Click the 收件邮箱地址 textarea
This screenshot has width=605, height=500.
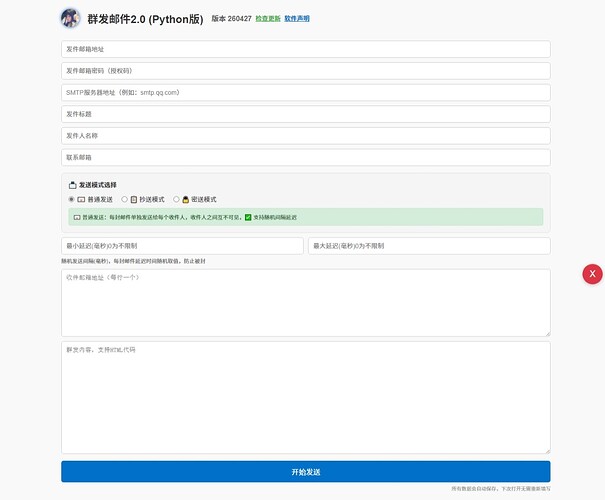tap(306, 303)
